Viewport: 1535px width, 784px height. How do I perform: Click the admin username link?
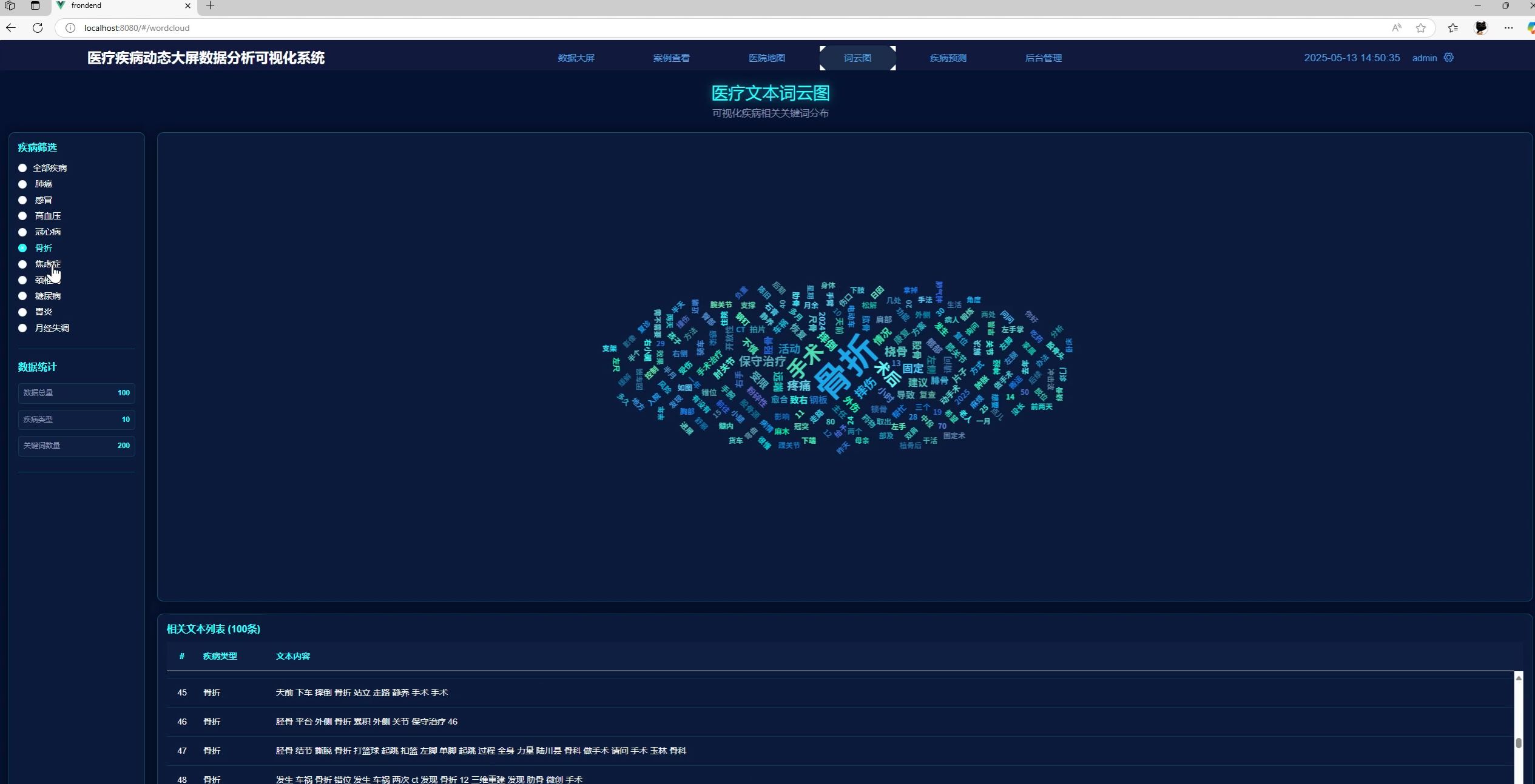coord(1424,58)
